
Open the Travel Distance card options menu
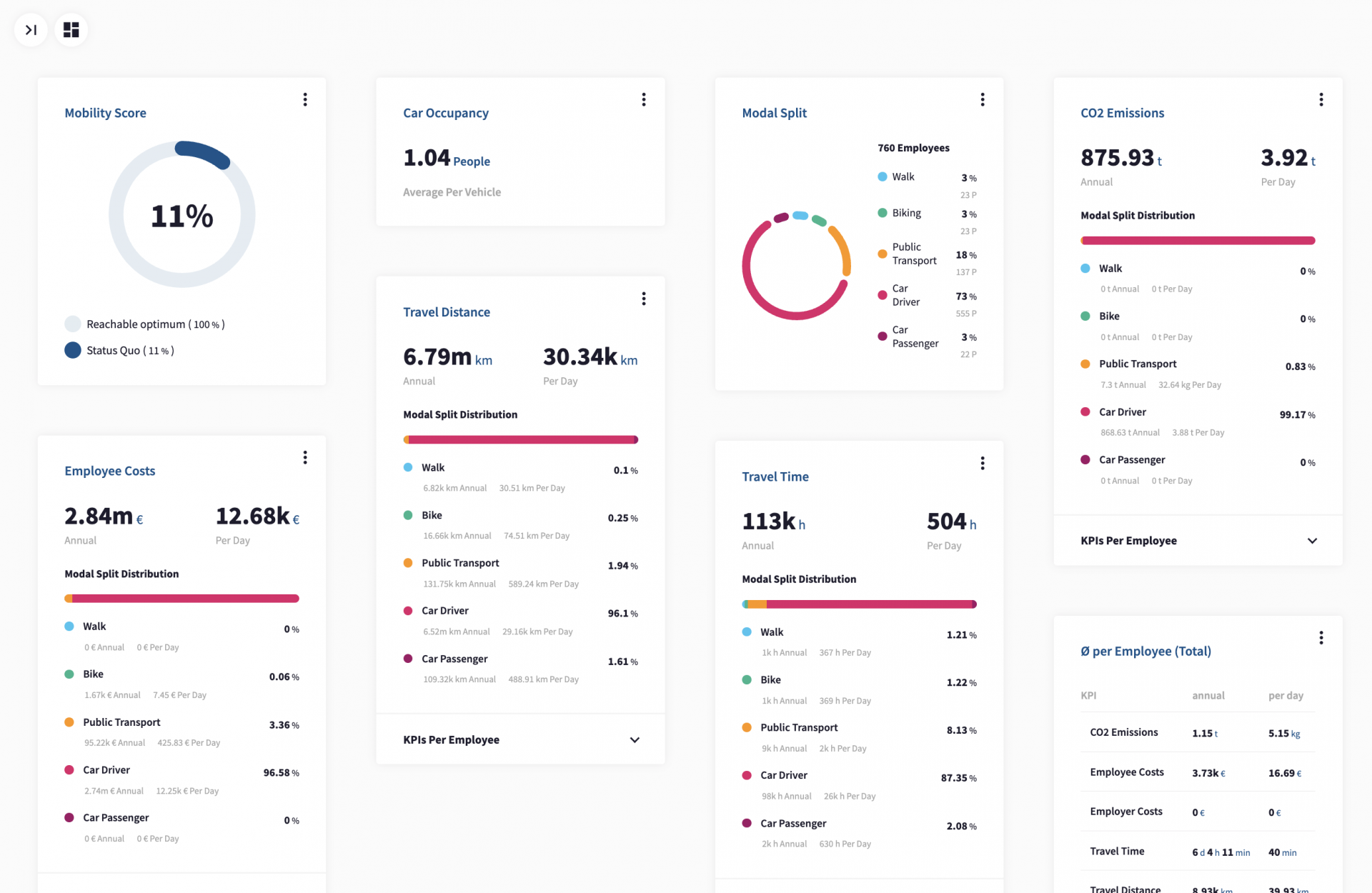tap(644, 299)
